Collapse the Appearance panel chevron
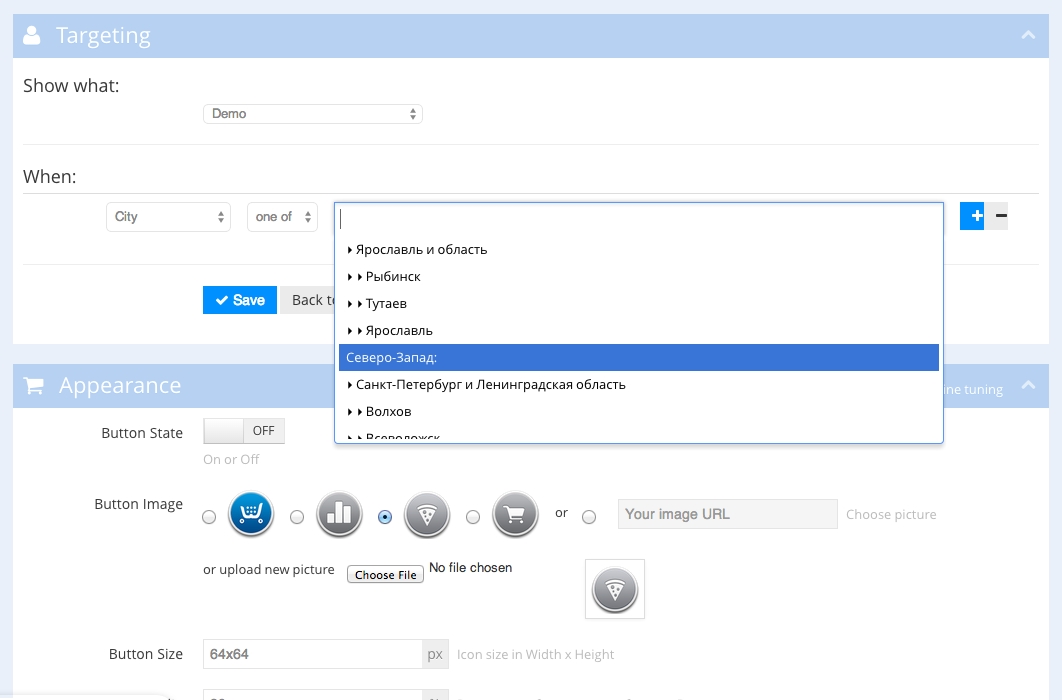This screenshot has width=1062, height=700. click(x=1027, y=386)
